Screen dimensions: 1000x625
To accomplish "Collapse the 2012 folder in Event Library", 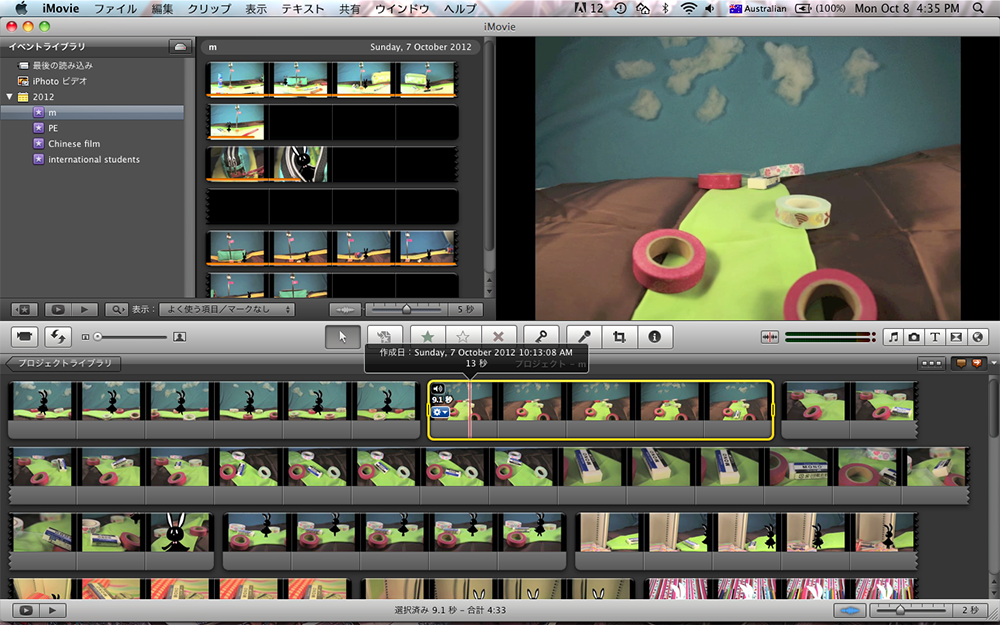I will click(10, 97).
